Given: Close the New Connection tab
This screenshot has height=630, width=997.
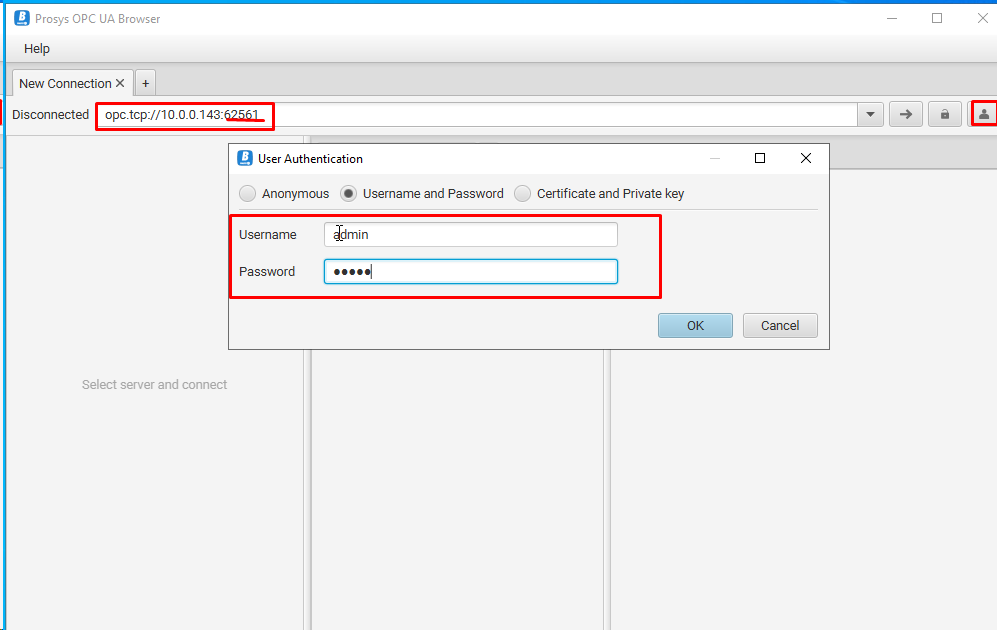Looking at the screenshot, I should [121, 83].
